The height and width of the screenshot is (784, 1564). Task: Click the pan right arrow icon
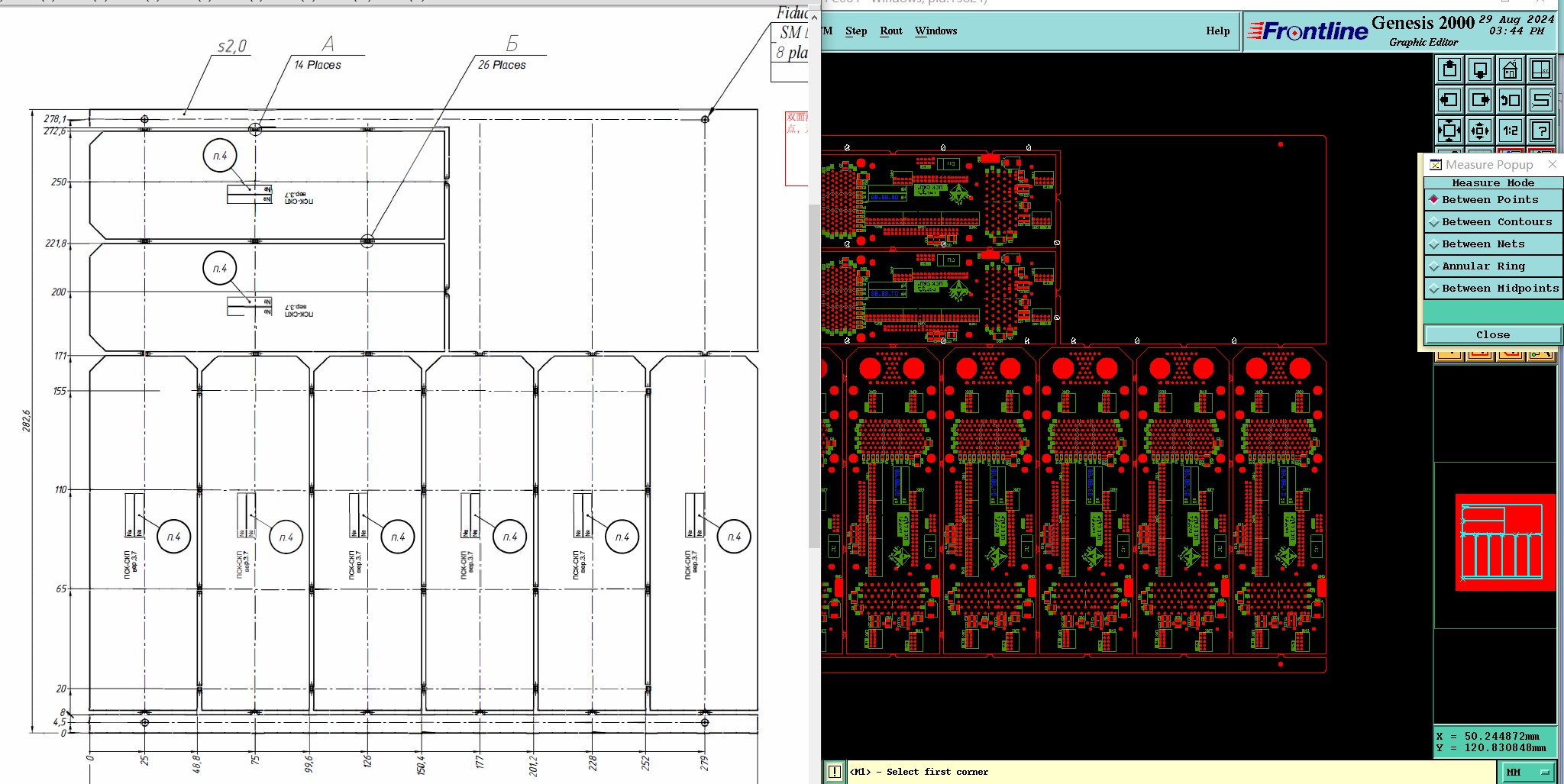click(1479, 100)
